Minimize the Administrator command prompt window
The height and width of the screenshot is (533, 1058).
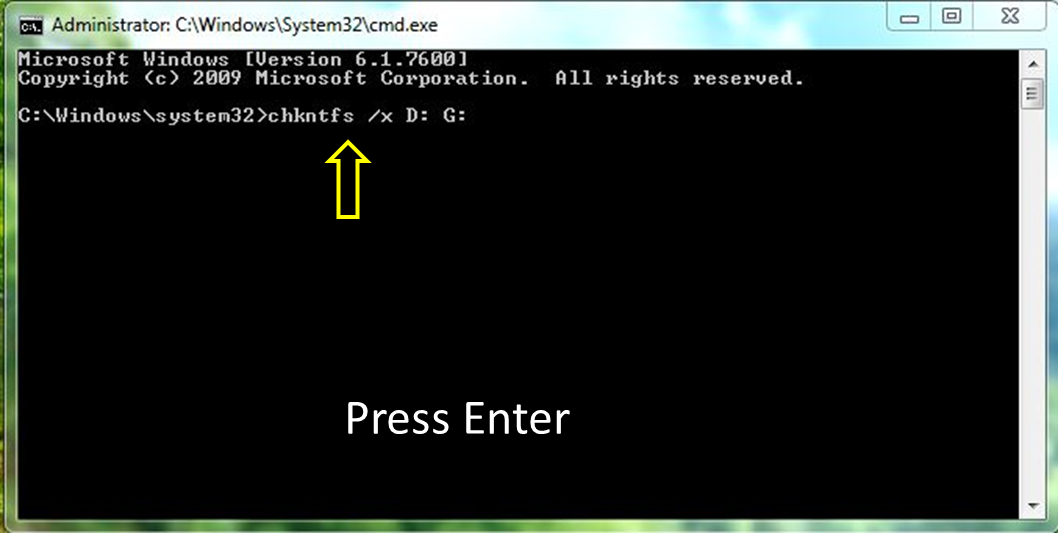[909, 18]
